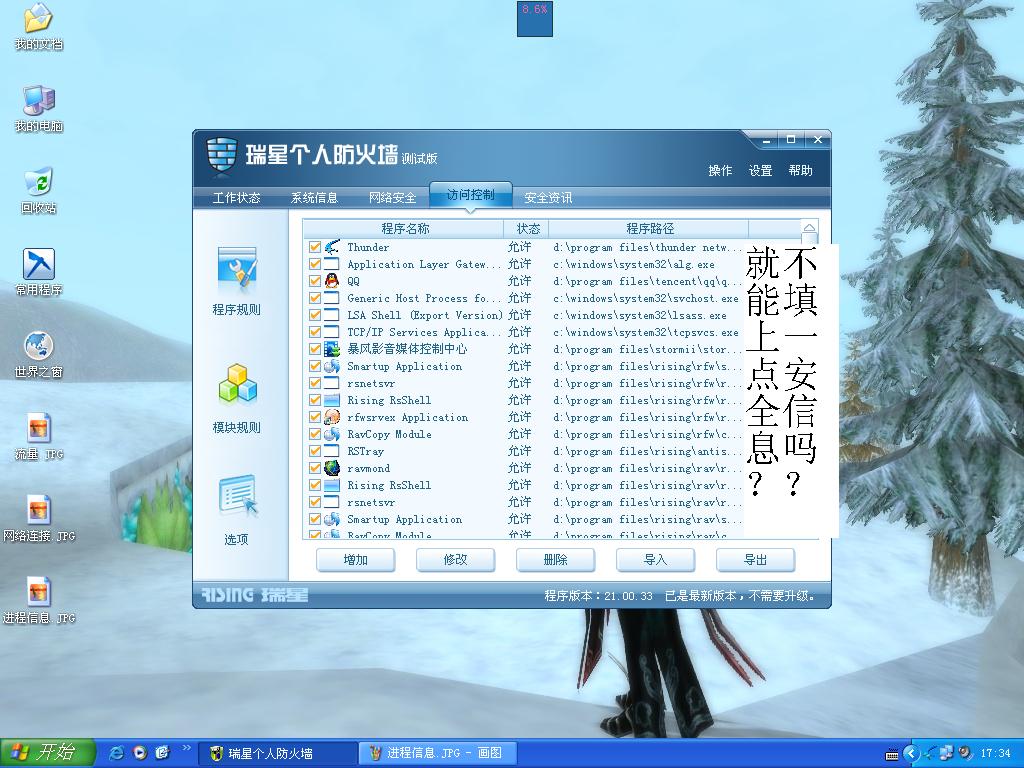Switch to 安全资讯 tab
The image size is (1024, 768).
pyautogui.click(x=548, y=198)
